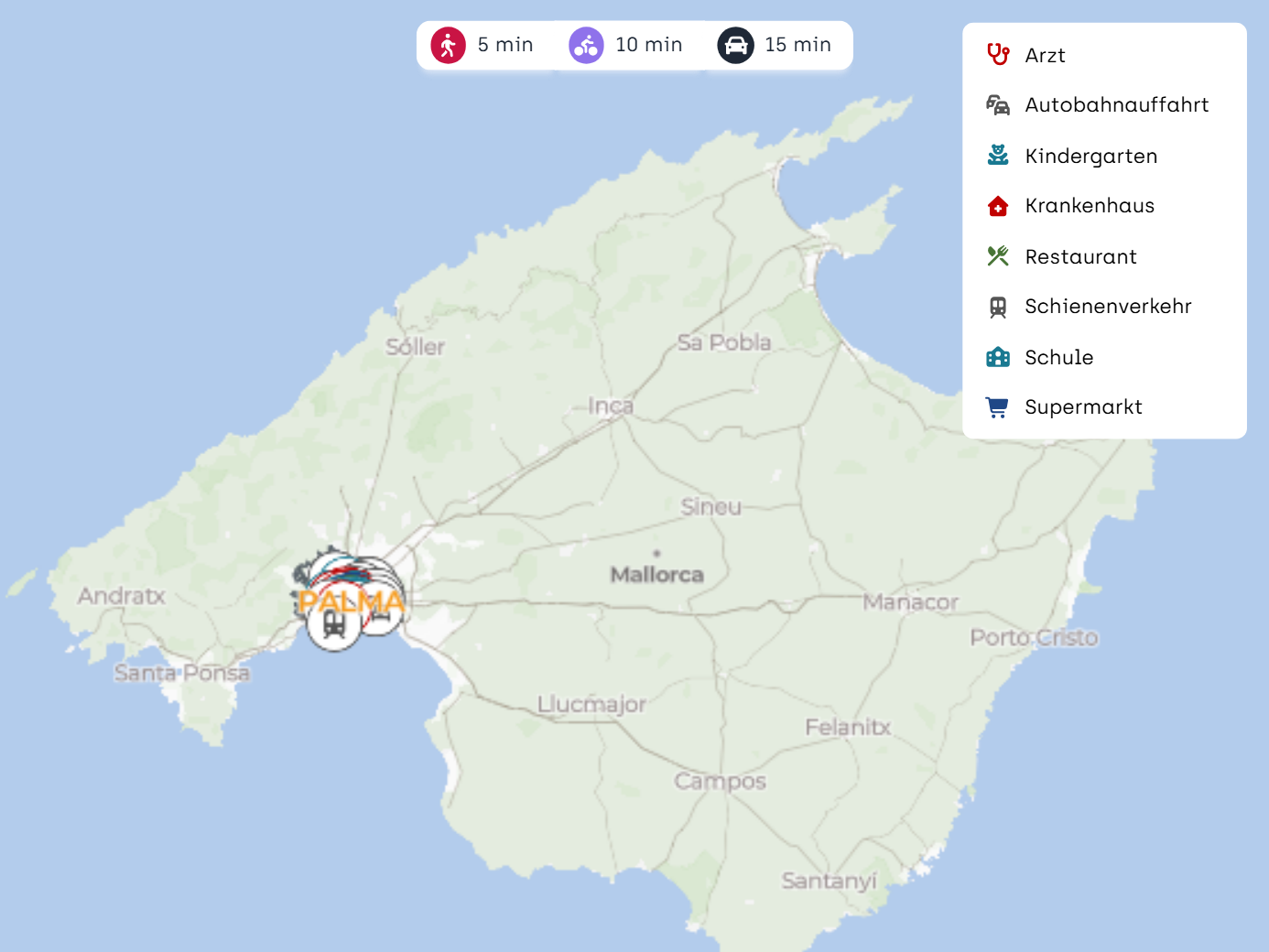
Task: Toggle the Schienenverkehr category label
Action: click(1108, 307)
